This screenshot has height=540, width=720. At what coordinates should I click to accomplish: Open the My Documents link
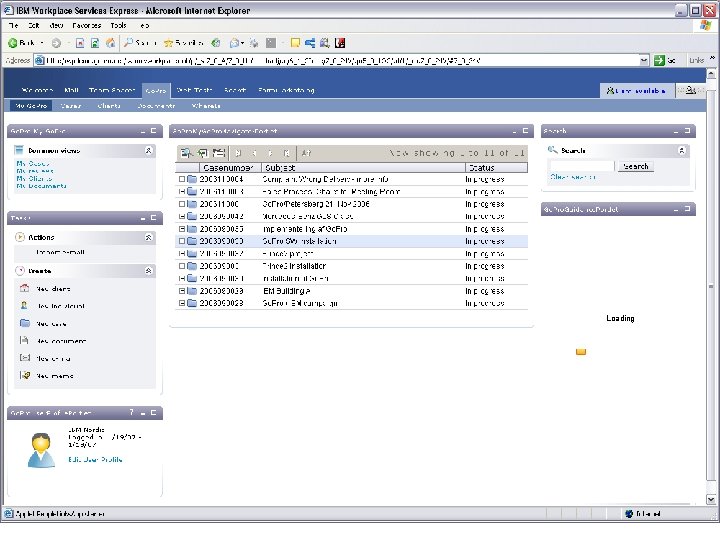41,186
